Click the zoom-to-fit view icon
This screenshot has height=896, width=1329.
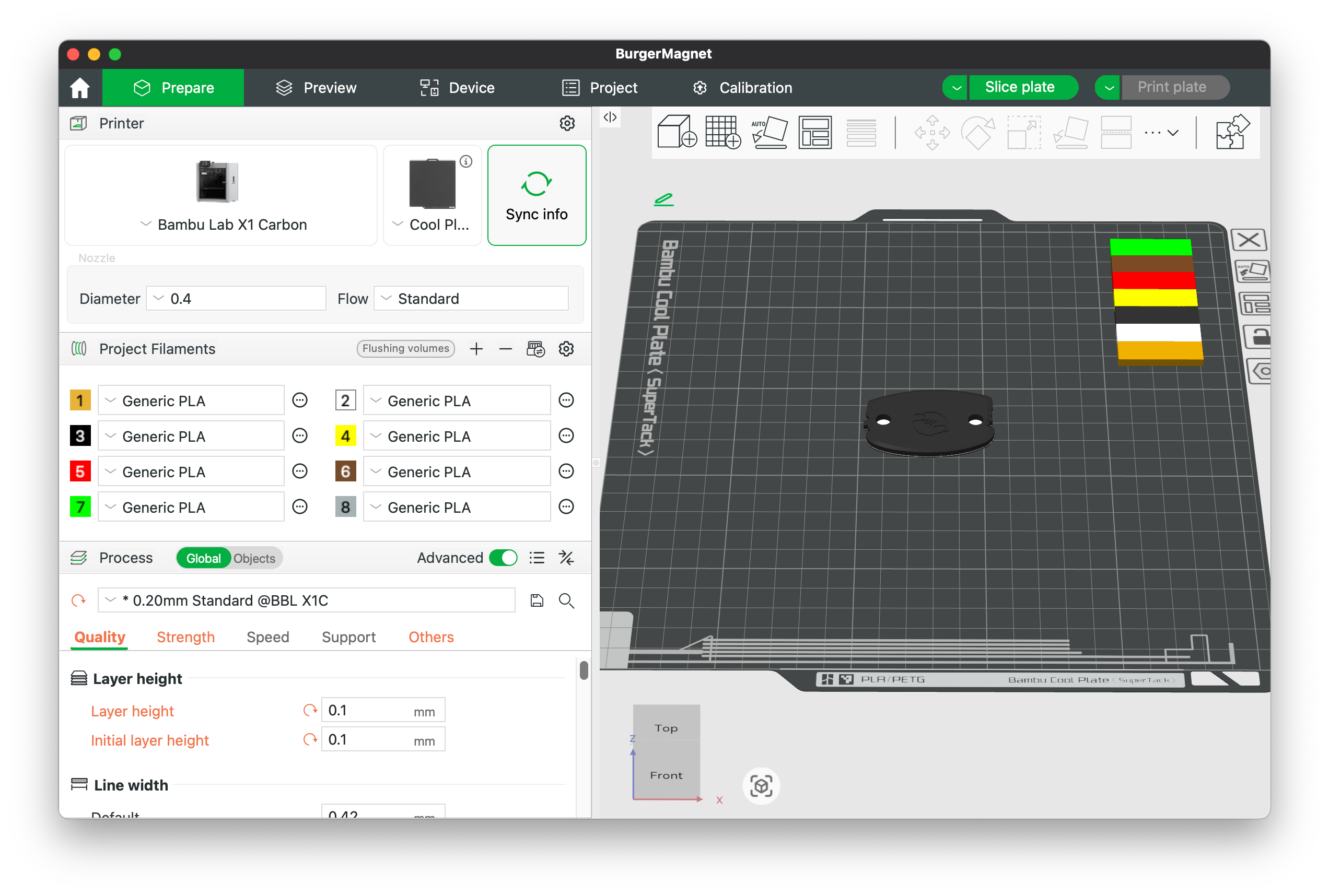760,786
